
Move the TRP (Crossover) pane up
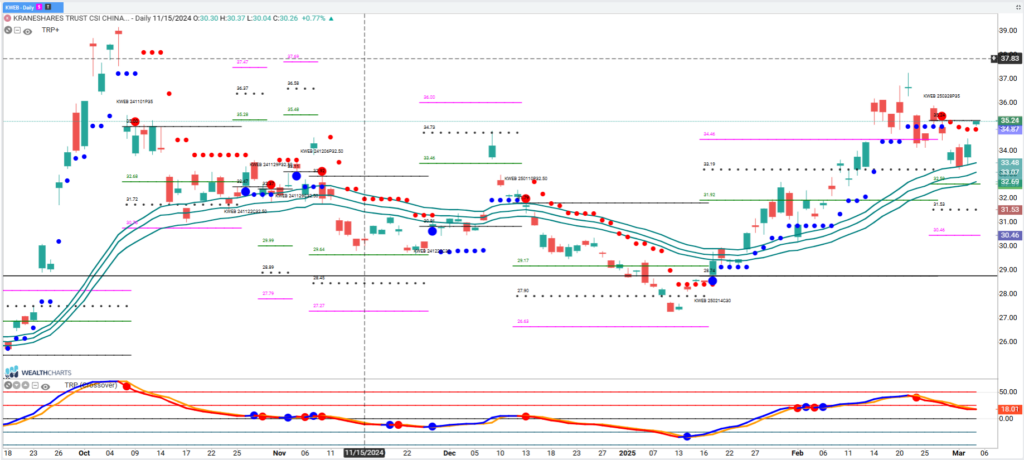(x=25, y=385)
